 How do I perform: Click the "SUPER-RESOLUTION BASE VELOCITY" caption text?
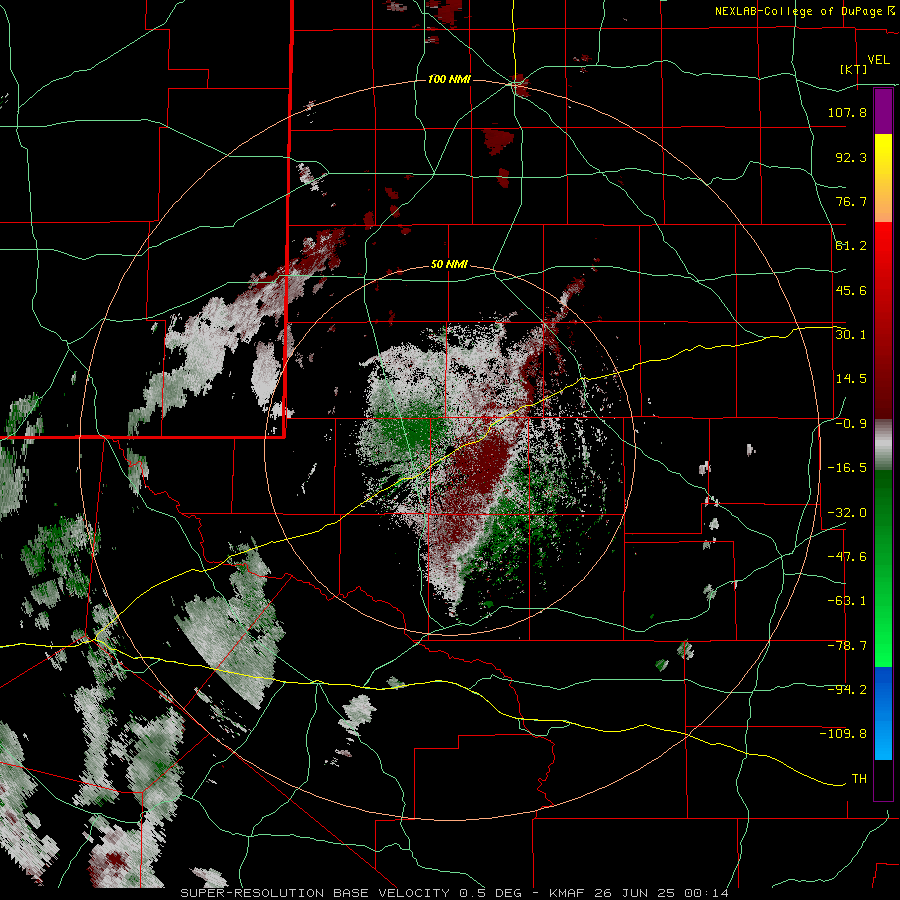point(315,893)
